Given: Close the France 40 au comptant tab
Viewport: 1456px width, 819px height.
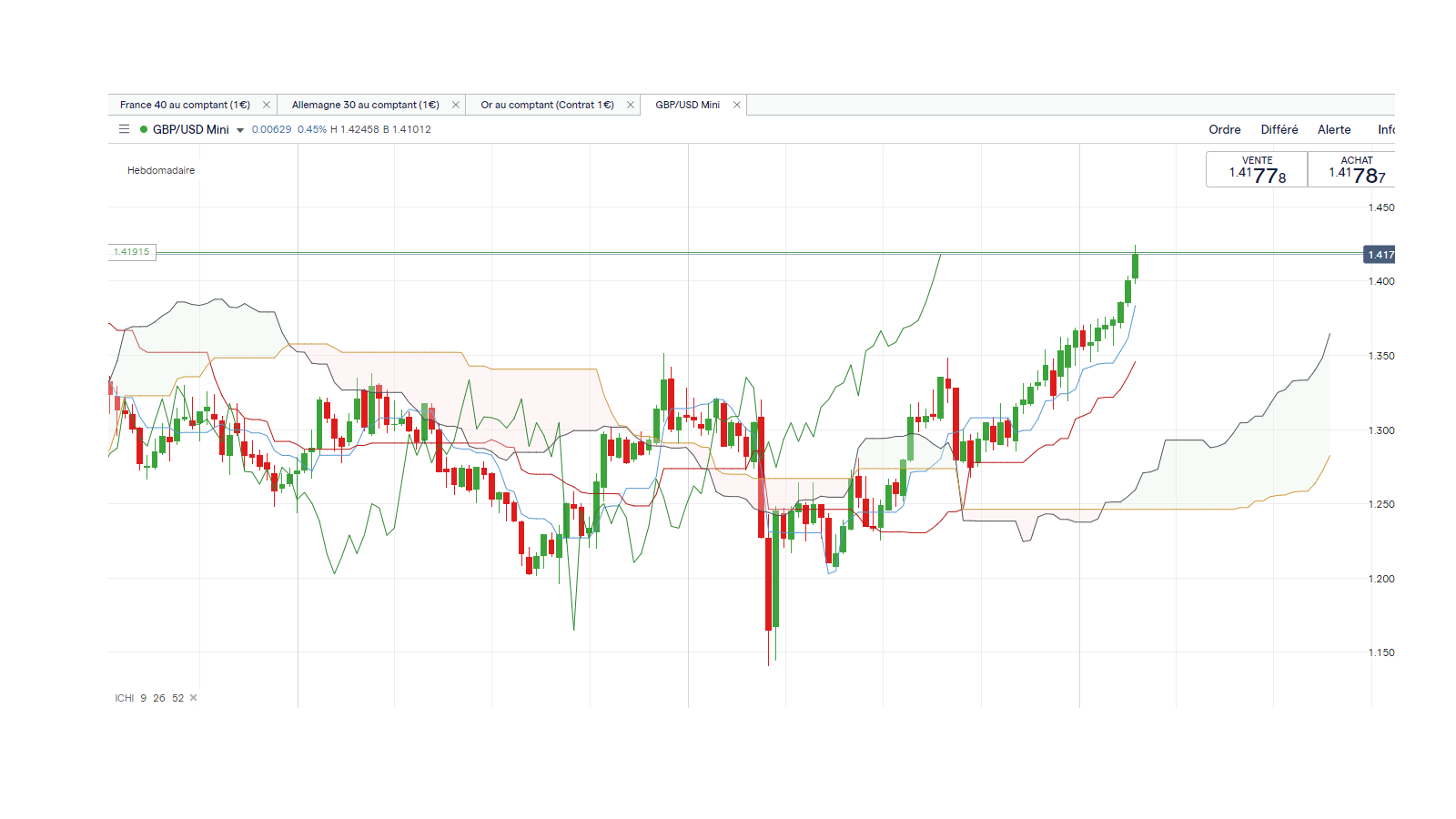Looking at the screenshot, I should coord(267,105).
